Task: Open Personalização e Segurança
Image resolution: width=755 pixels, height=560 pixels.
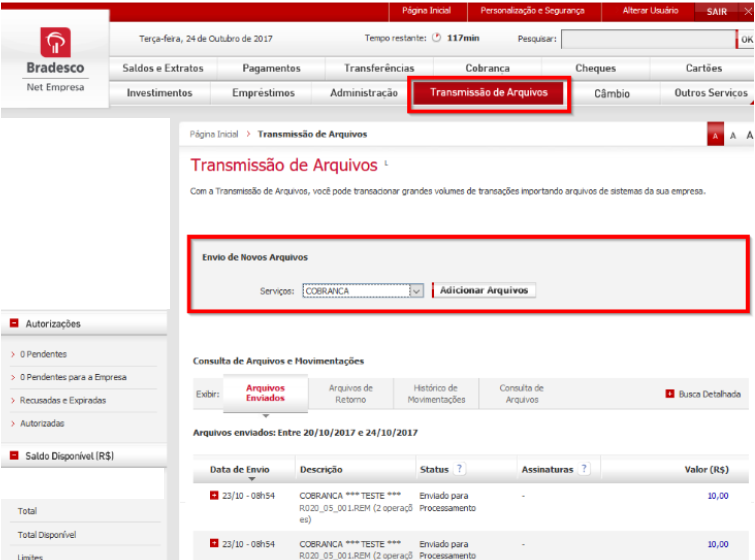Action: click(533, 11)
